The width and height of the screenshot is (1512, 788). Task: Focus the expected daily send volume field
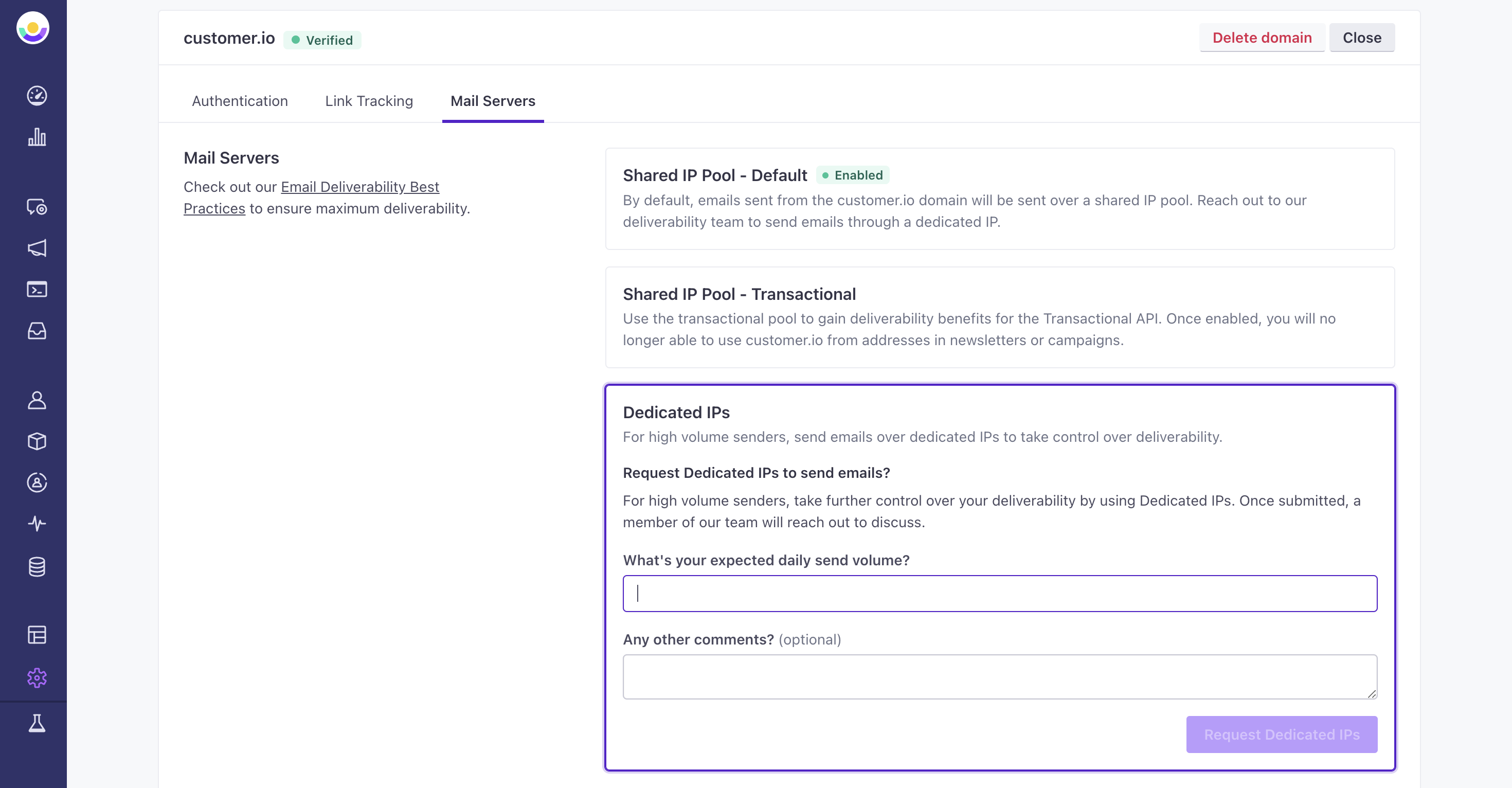[1000, 593]
